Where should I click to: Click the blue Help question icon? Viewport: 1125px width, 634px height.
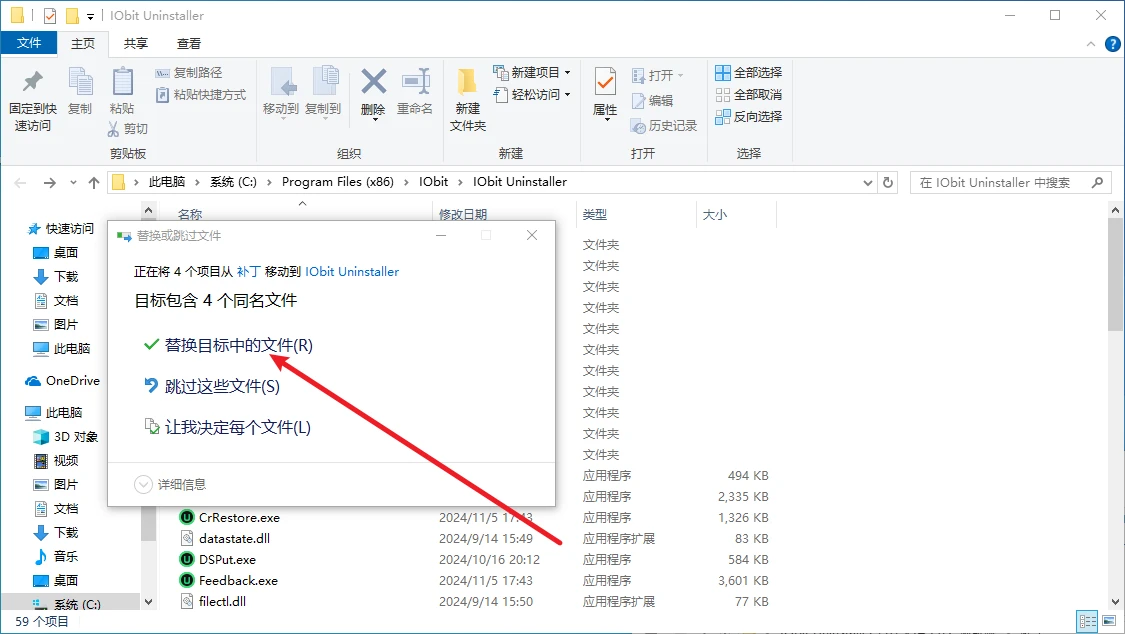pos(1112,44)
